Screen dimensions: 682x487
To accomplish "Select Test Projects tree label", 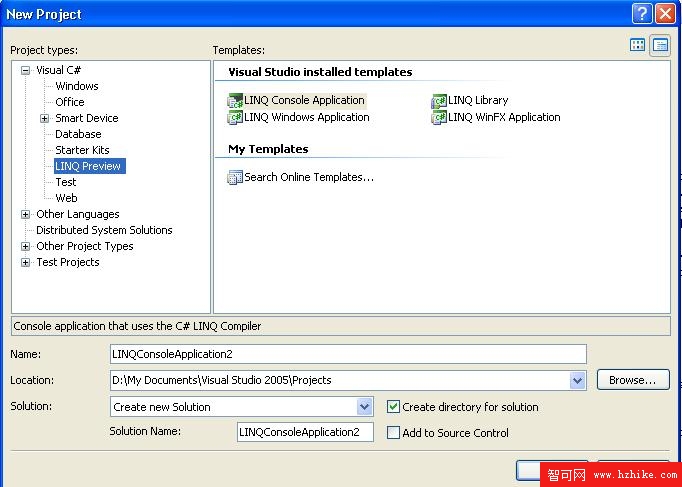I will (67, 263).
